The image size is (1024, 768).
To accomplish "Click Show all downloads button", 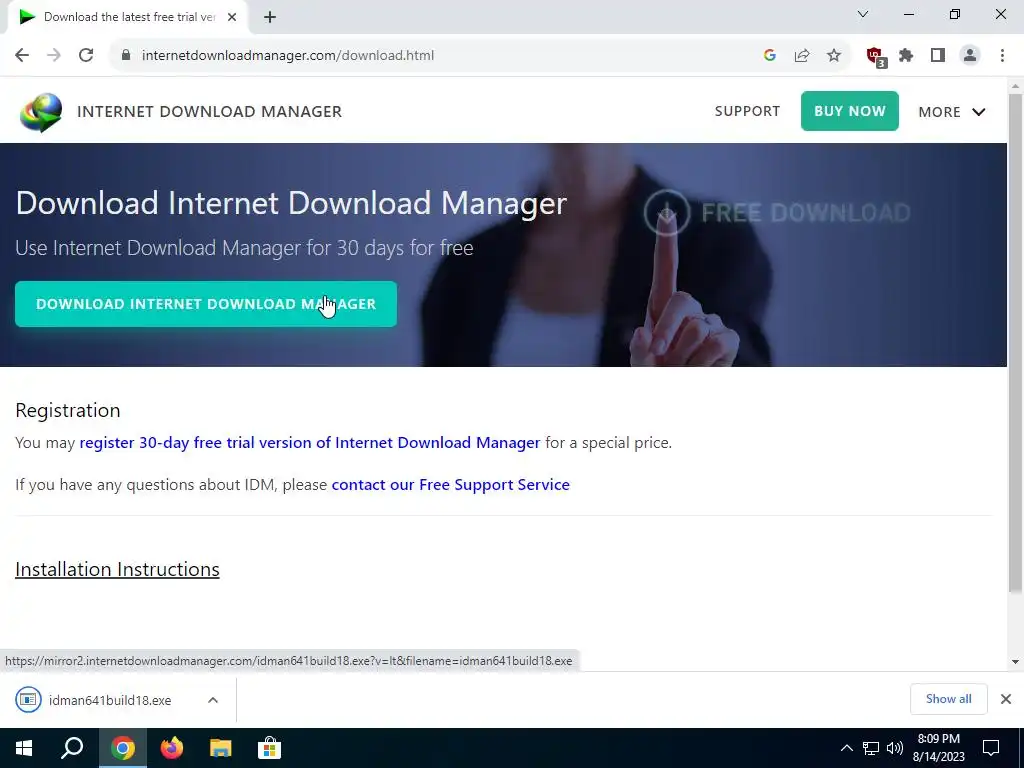I will [948, 699].
